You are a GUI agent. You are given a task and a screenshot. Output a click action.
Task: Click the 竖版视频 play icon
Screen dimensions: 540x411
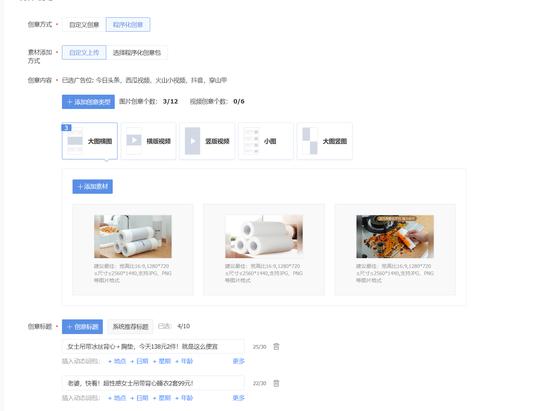(x=193, y=141)
